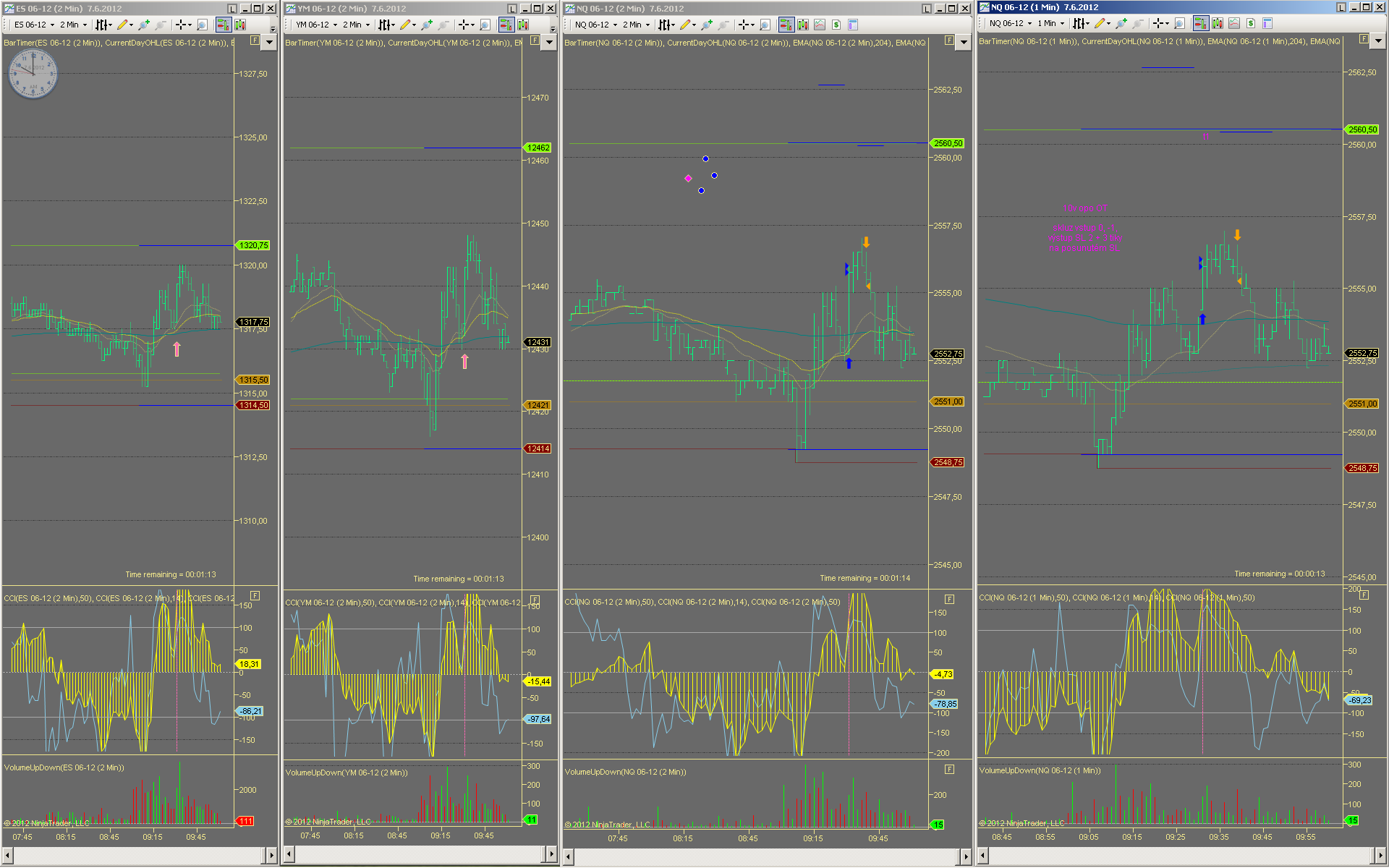Viewport: 1389px width, 868px height.
Task: Click F button on ES CCI panel
Action: tap(255, 595)
